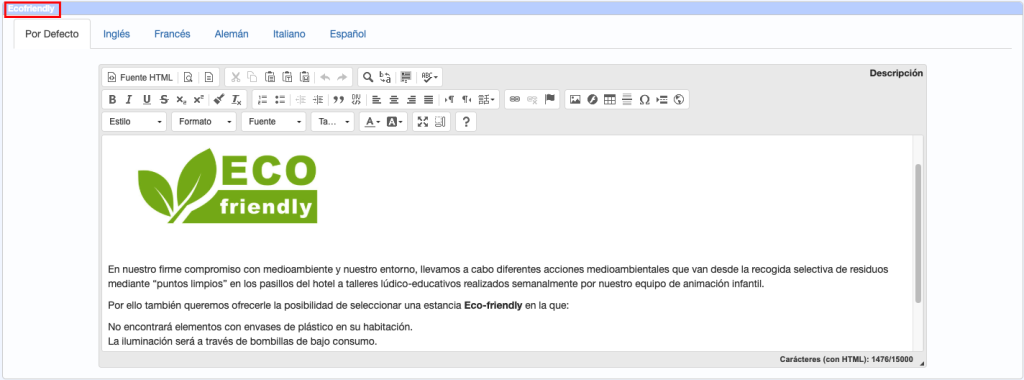Insert an IFrame with globe icon
The width and height of the screenshot is (1024, 380).
[x=679, y=99]
